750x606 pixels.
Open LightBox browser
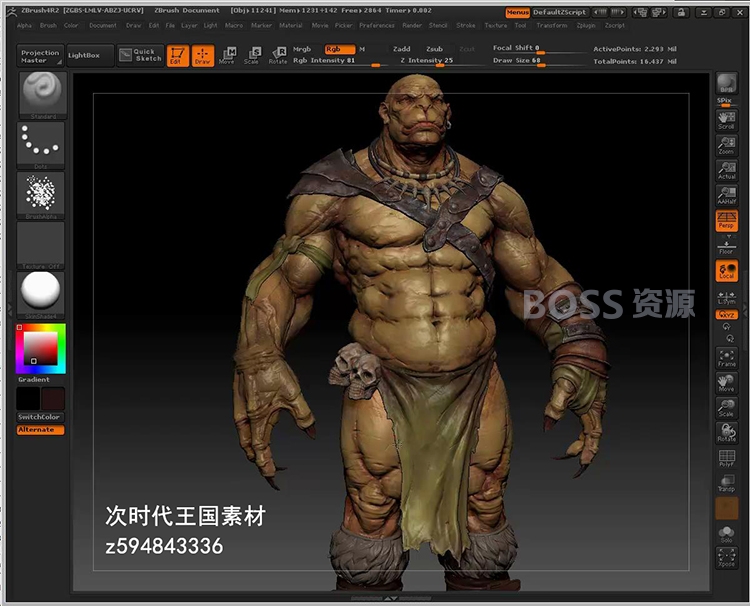coord(89,56)
